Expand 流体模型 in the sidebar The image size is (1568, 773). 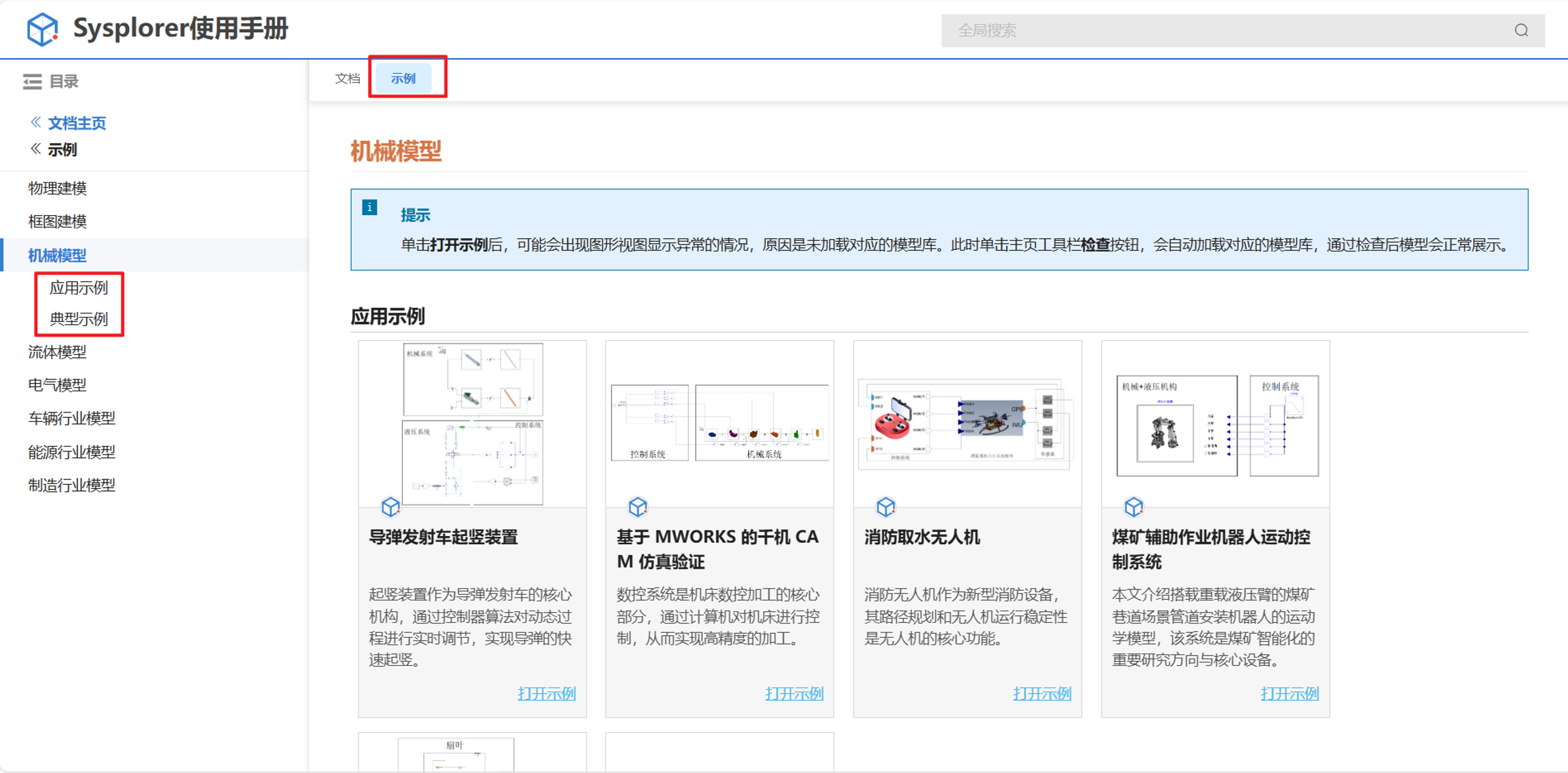pos(57,352)
